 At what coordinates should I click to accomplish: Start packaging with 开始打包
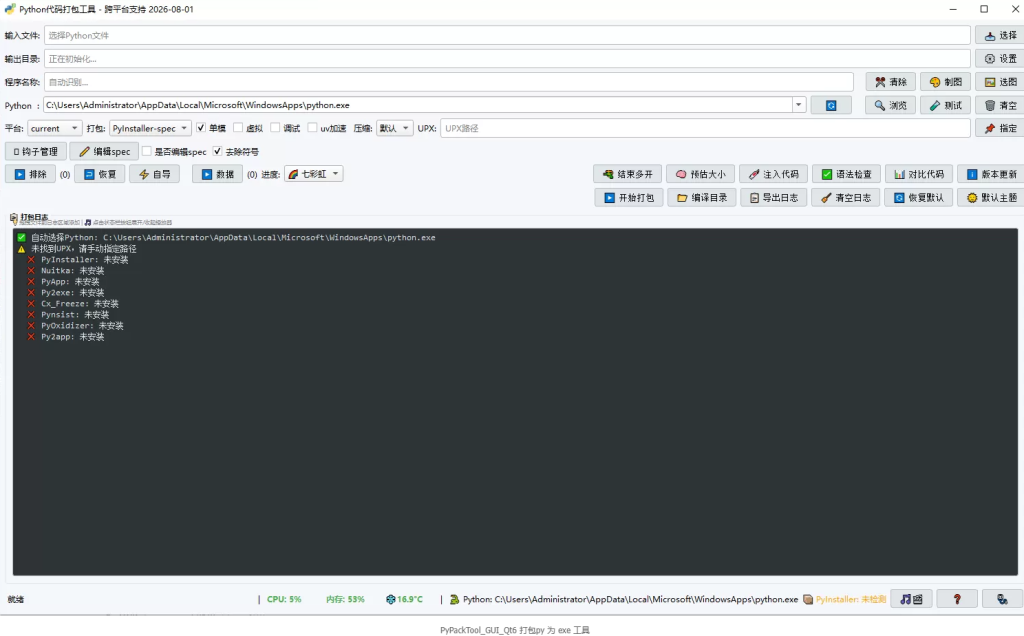[629, 197]
